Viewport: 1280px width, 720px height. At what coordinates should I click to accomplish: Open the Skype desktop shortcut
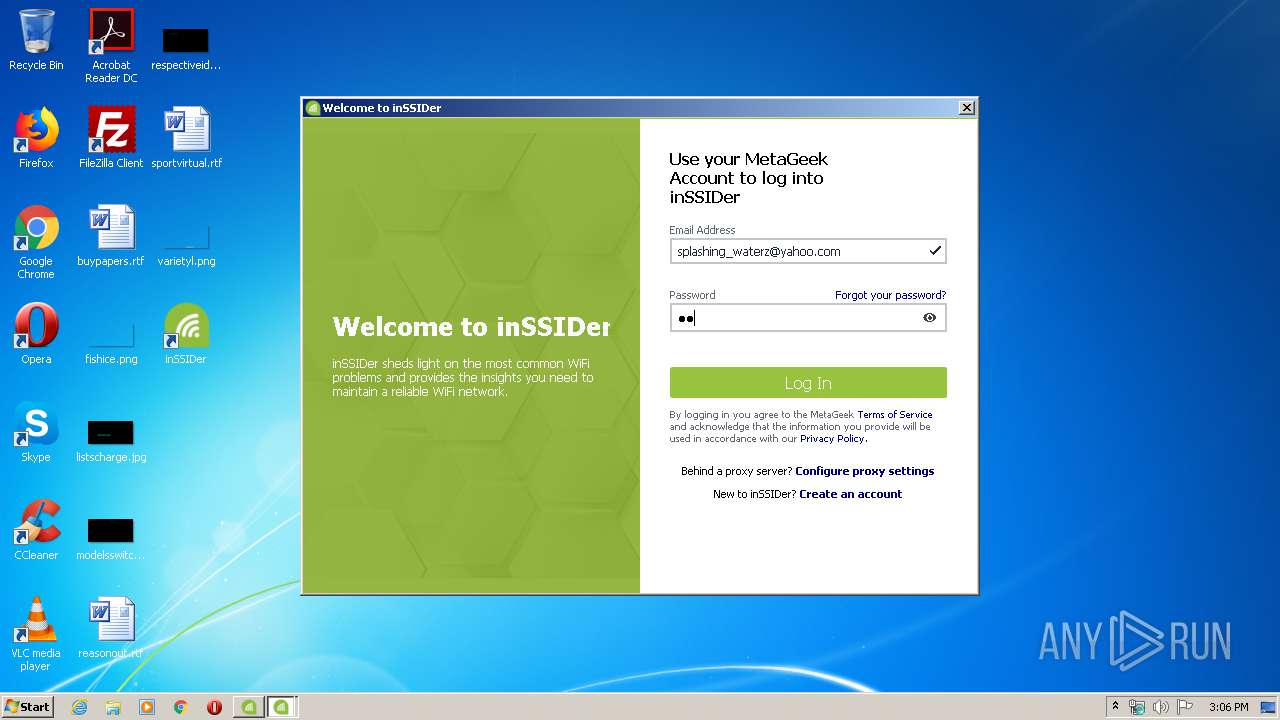(x=36, y=432)
